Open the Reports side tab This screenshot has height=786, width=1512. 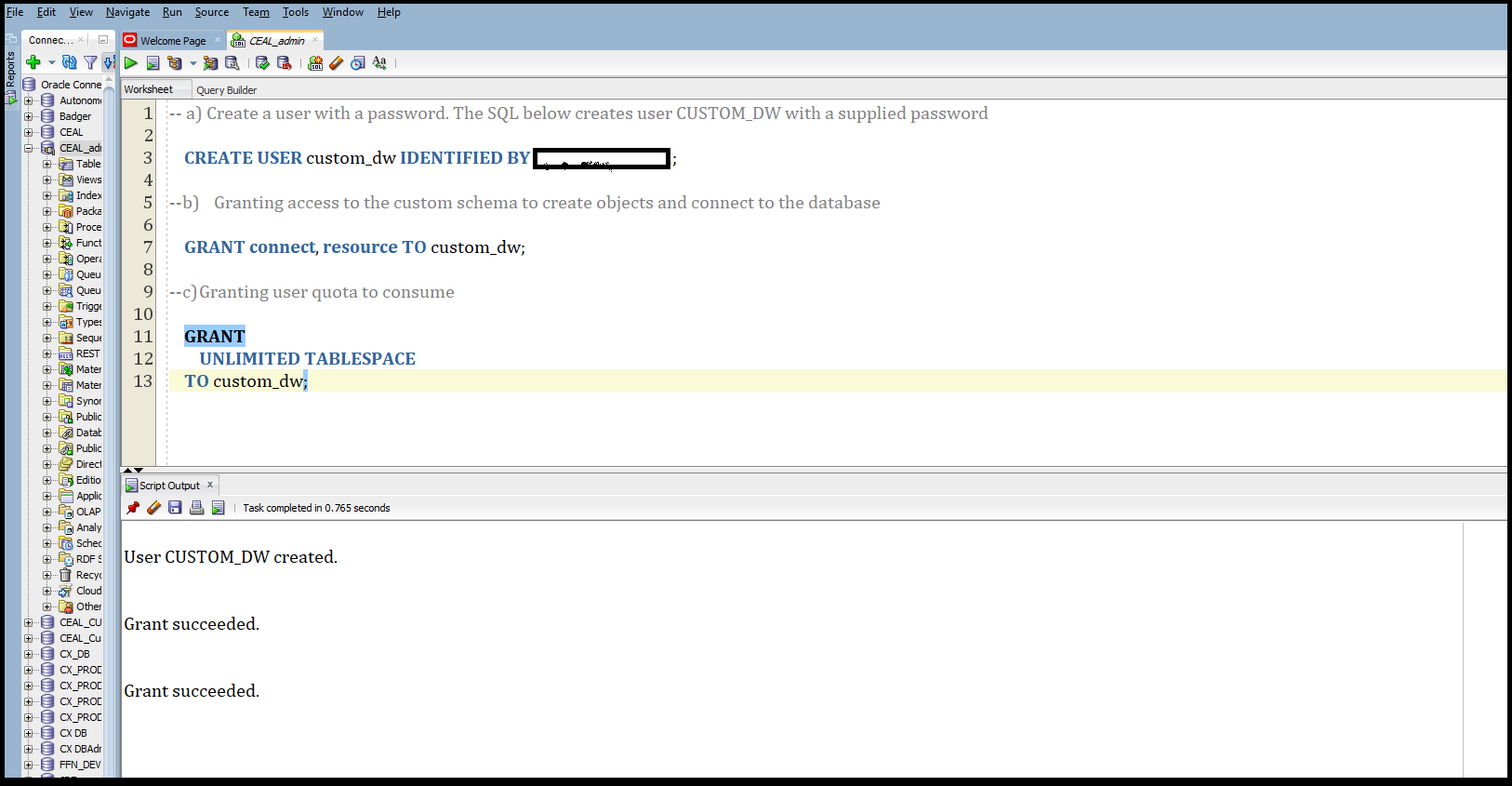(x=10, y=76)
